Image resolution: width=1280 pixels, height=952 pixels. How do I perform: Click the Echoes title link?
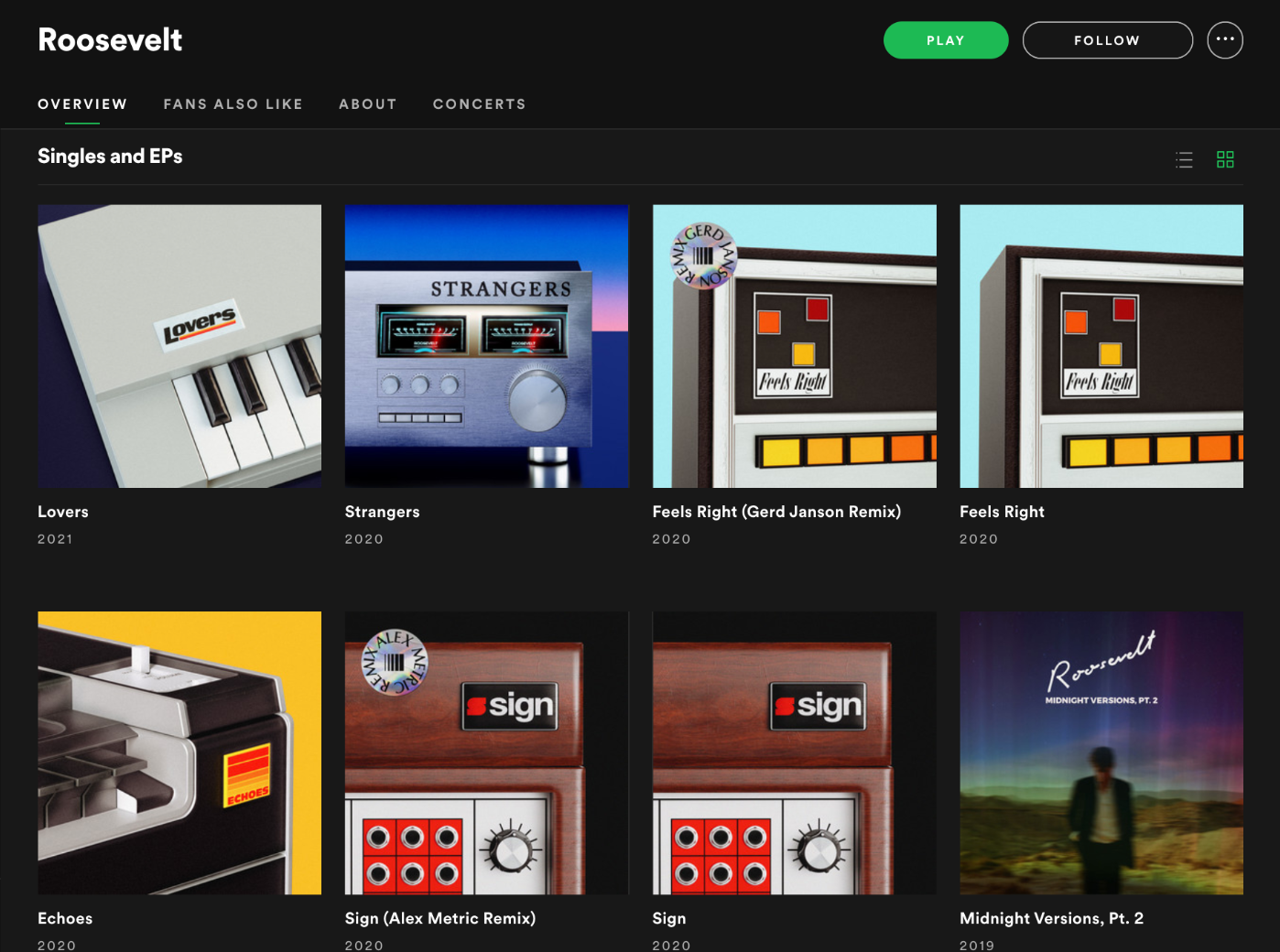point(65,918)
